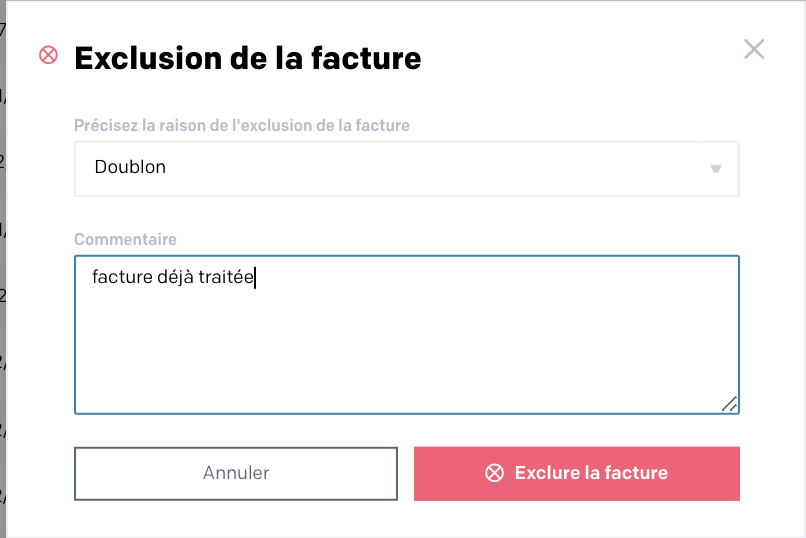Click the Commentaire field label
This screenshot has height=538, width=806.
[x=125, y=239]
